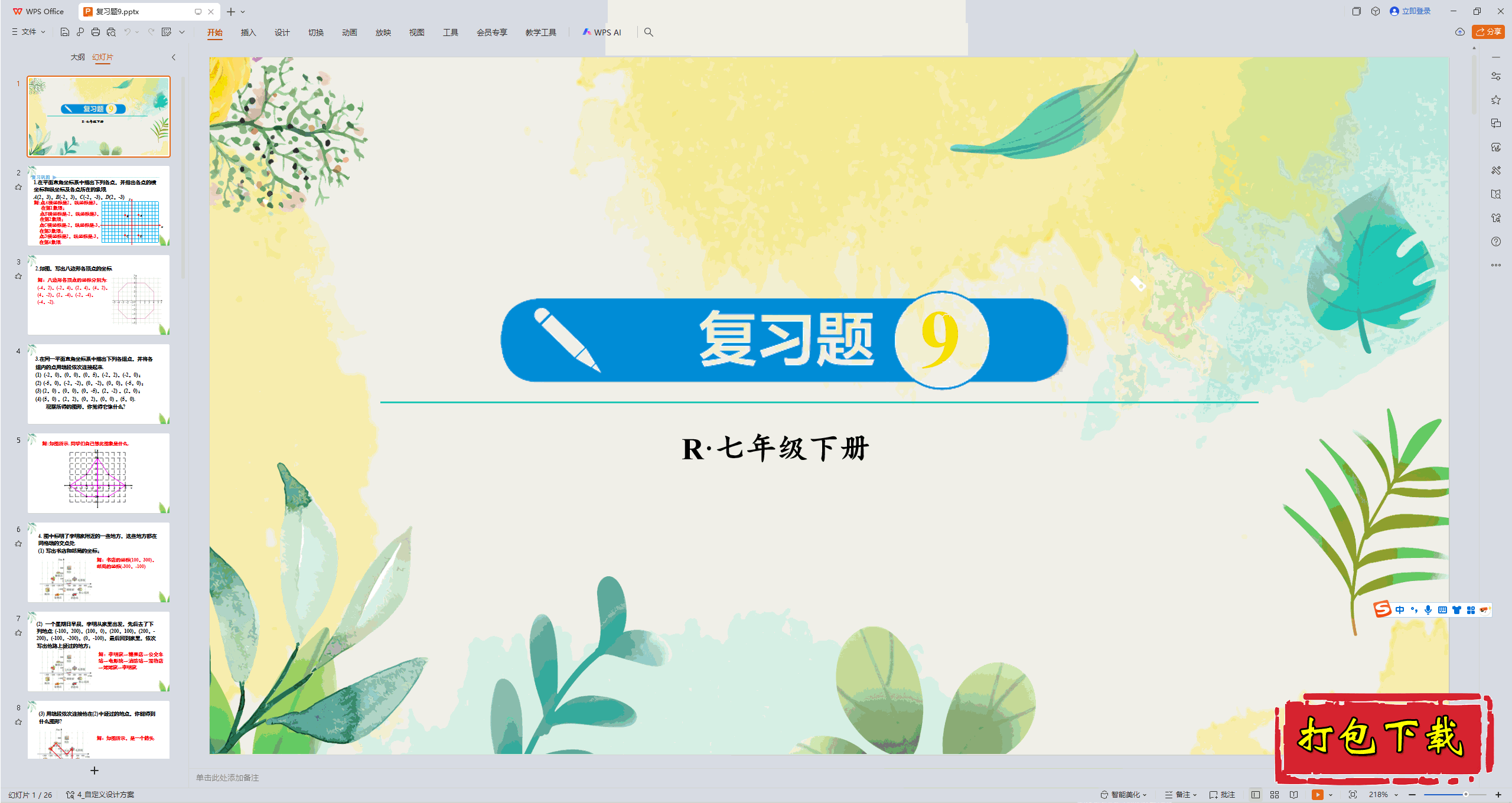Click the zoom out minus button
The height and width of the screenshot is (803, 1512).
(1412, 795)
